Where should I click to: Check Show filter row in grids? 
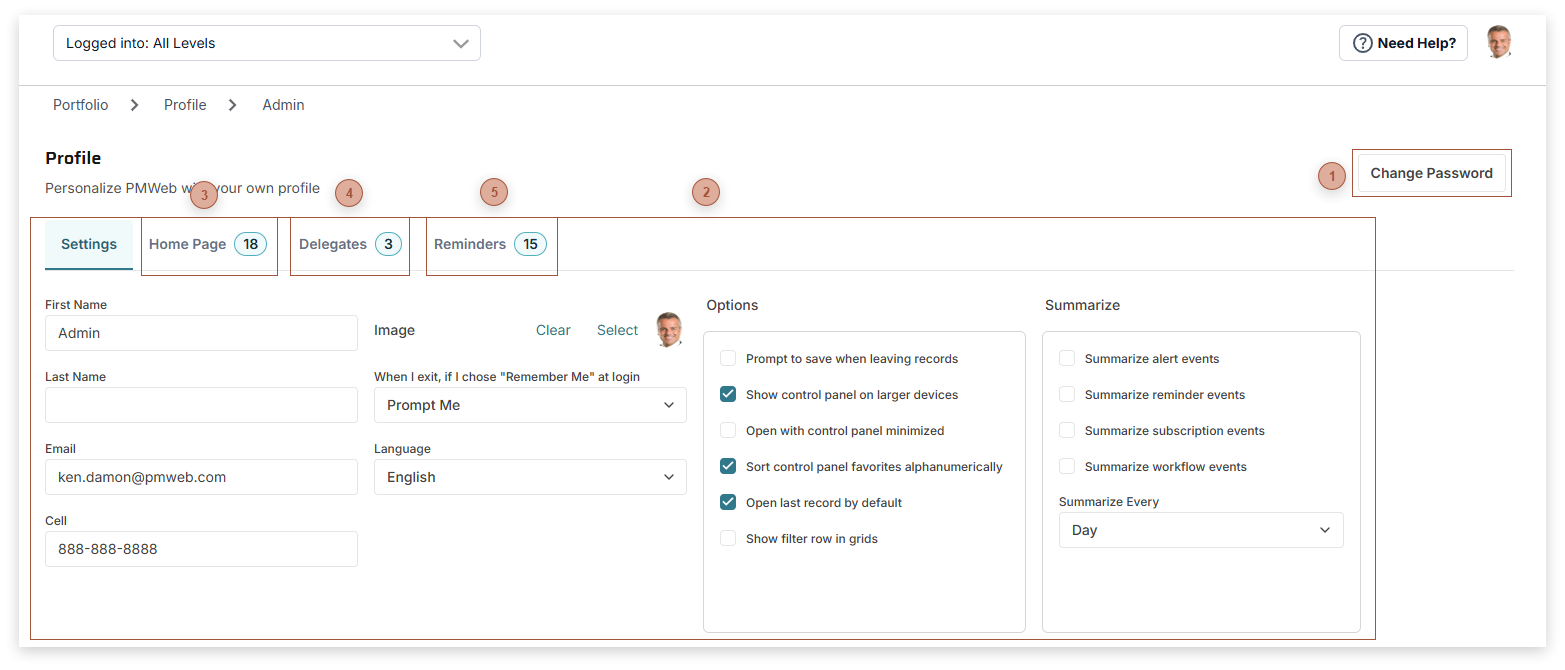[728, 539]
